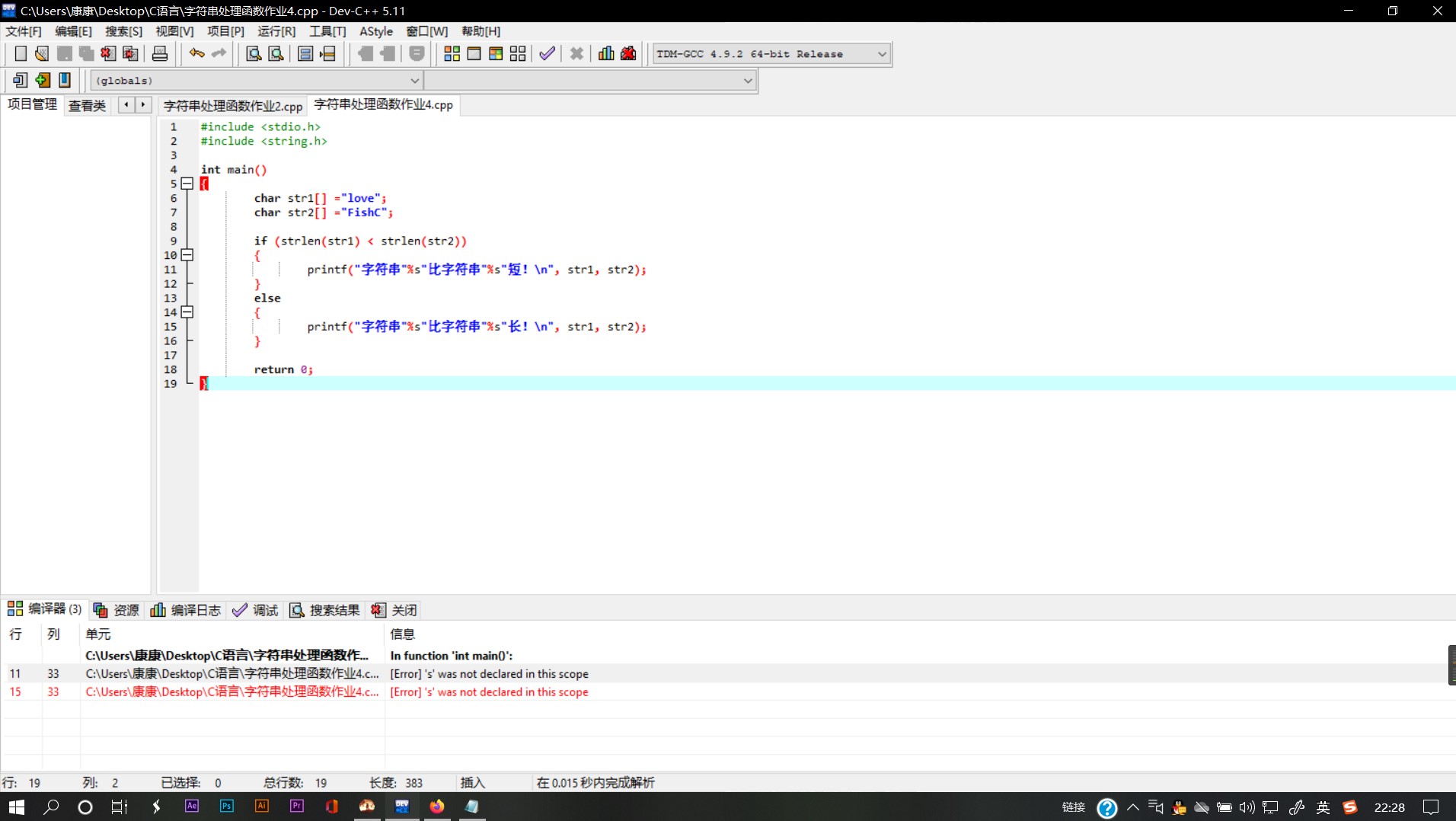Viewport: 1456px width, 821px height.
Task: Open the AStyle menu
Action: [376, 31]
